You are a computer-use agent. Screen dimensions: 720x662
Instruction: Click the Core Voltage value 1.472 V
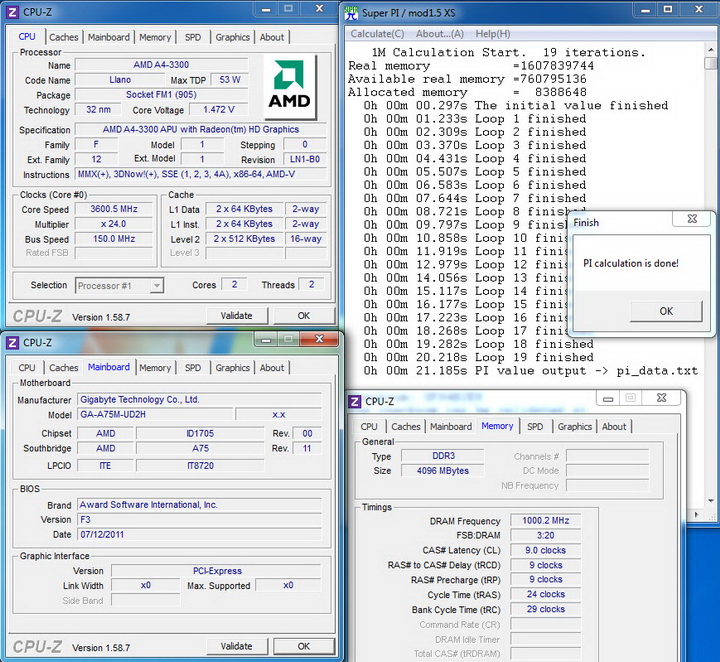219,110
